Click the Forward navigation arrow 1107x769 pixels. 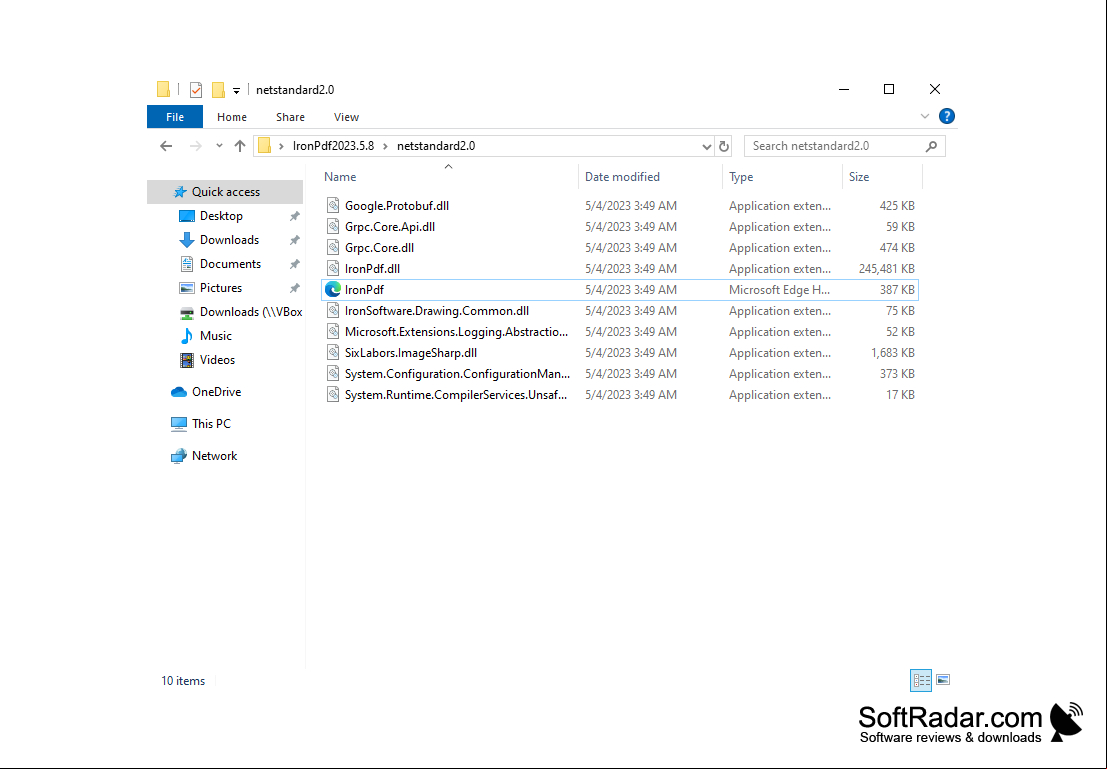point(196,146)
